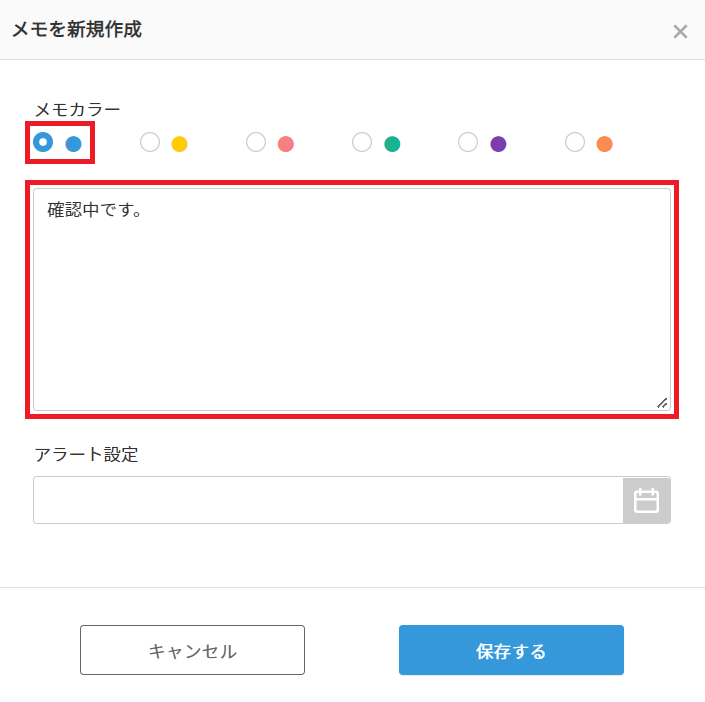Click the purple color dot swatch
Image resolution: width=705 pixels, height=702 pixels.
pos(498,144)
